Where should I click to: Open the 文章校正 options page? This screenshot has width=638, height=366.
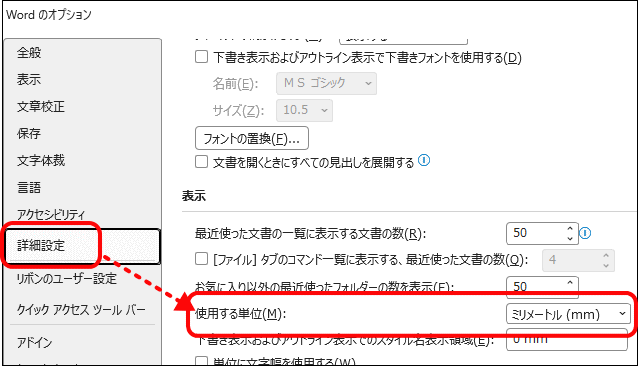(x=41, y=107)
